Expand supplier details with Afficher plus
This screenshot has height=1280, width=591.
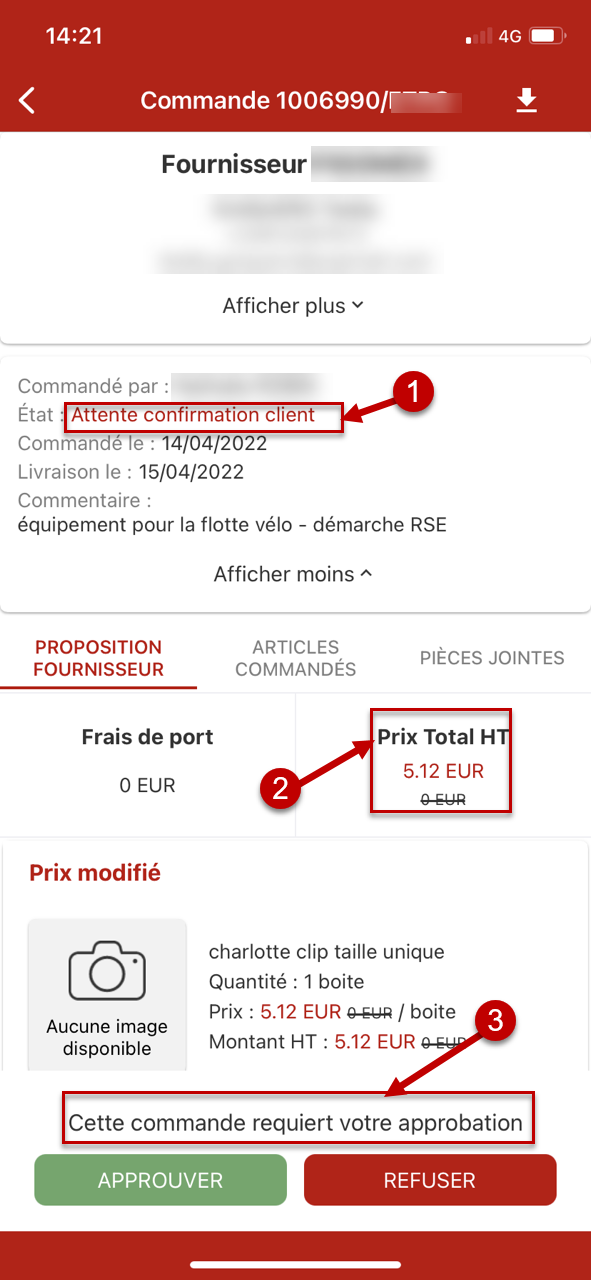click(292, 305)
